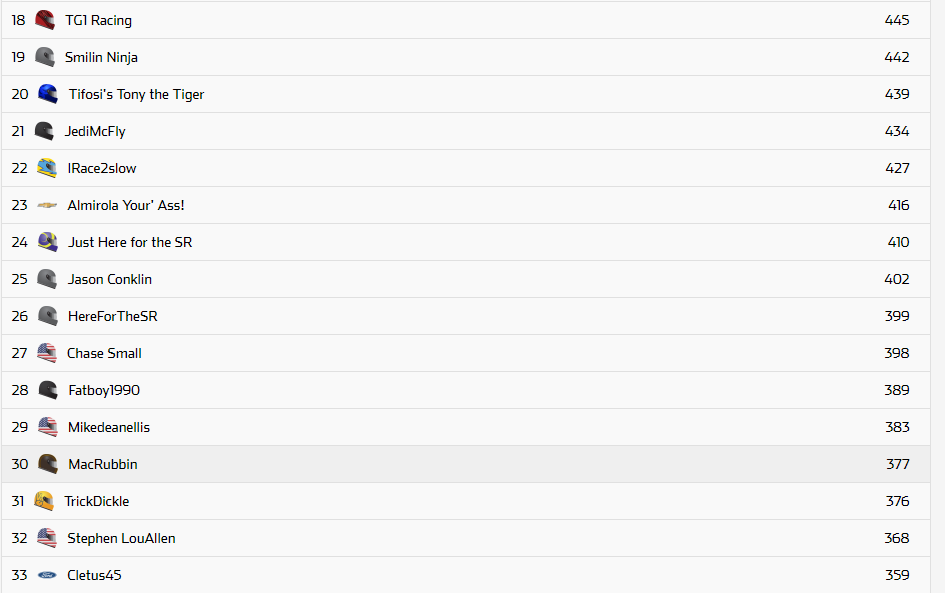
Task: Click position number 25 in the standings
Action: 20,279
